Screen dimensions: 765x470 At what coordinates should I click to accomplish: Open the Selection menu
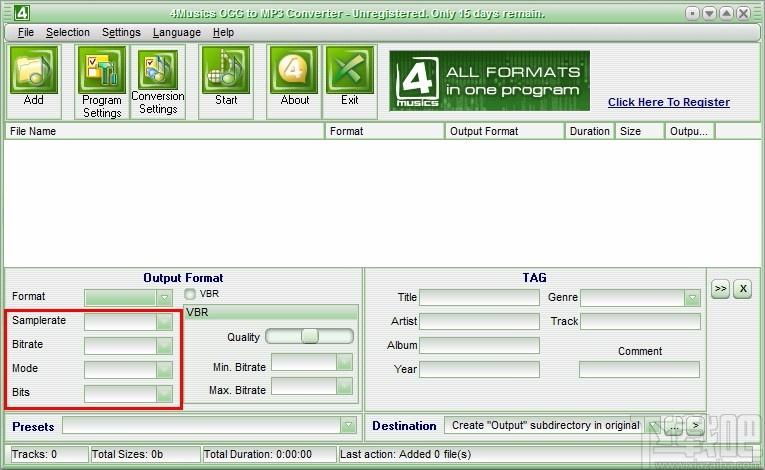tap(68, 32)
